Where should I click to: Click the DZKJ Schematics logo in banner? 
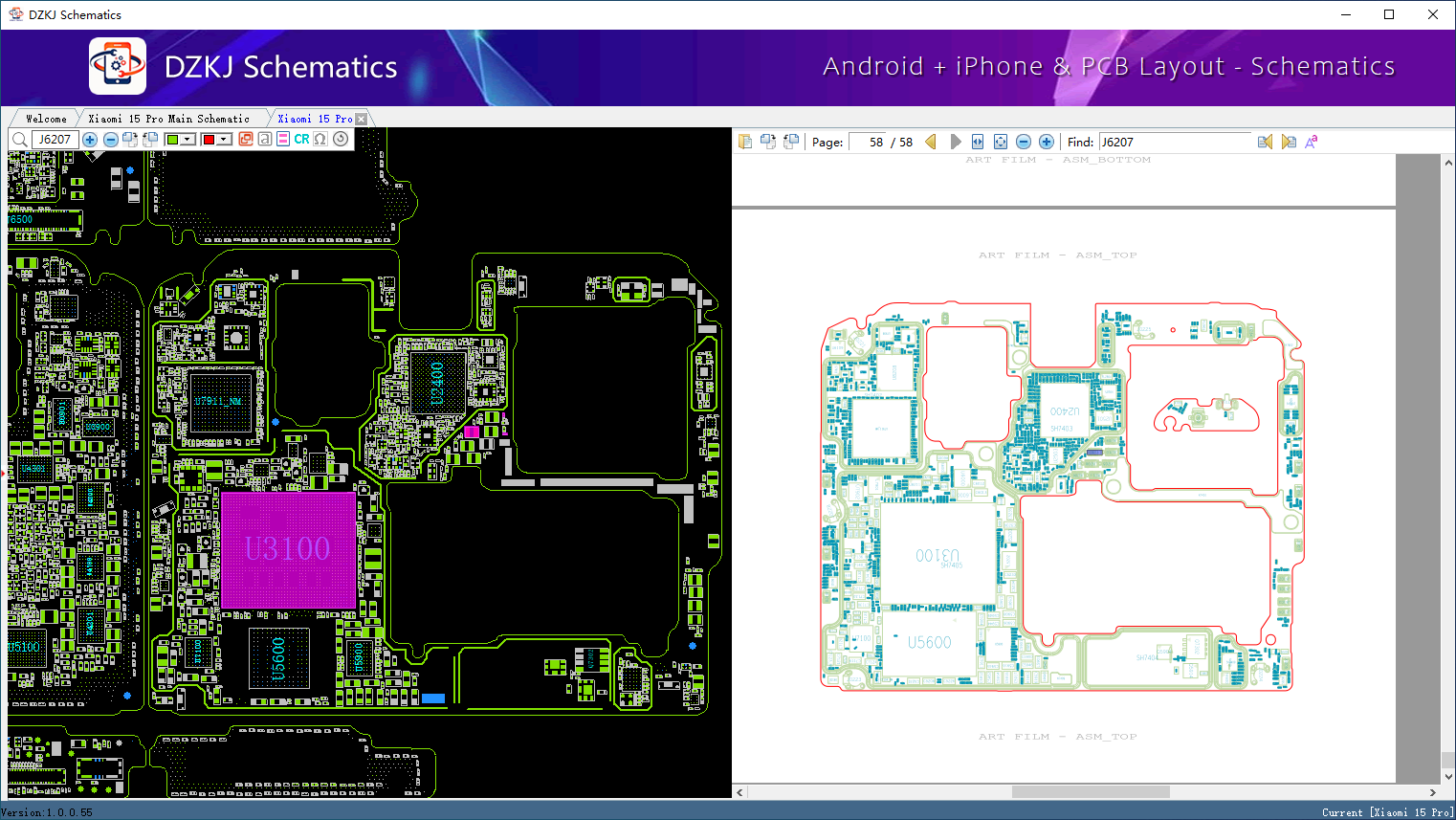[118, 66]
